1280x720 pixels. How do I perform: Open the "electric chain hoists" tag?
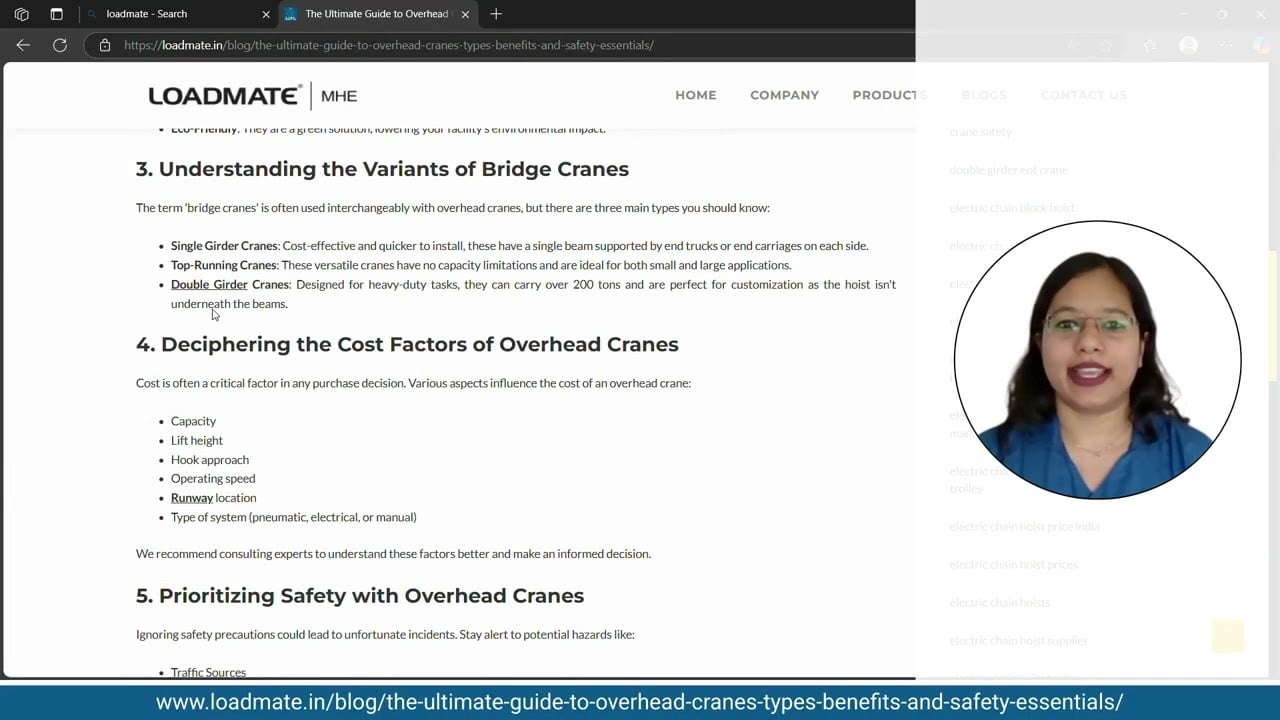999,603
